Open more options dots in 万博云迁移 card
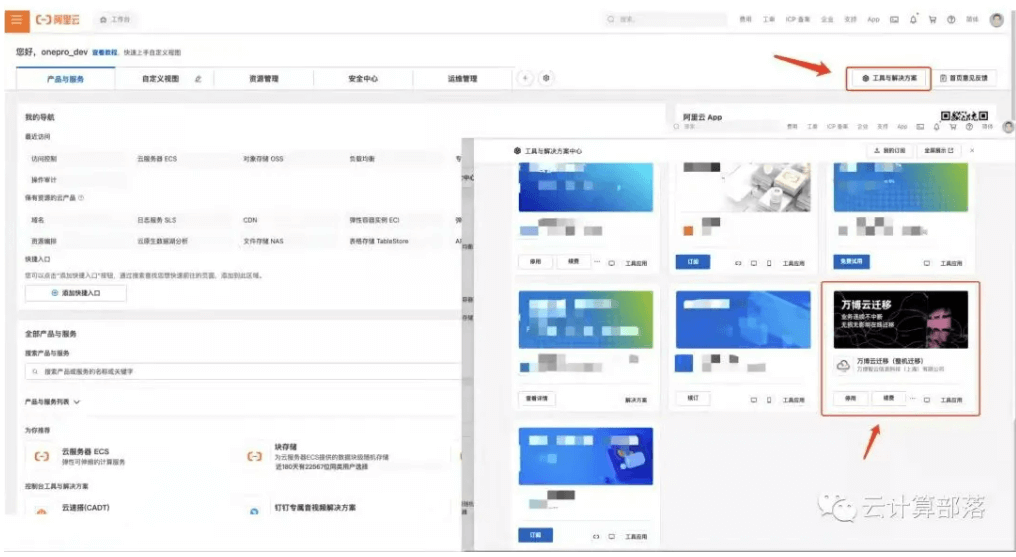 (912, 398)
